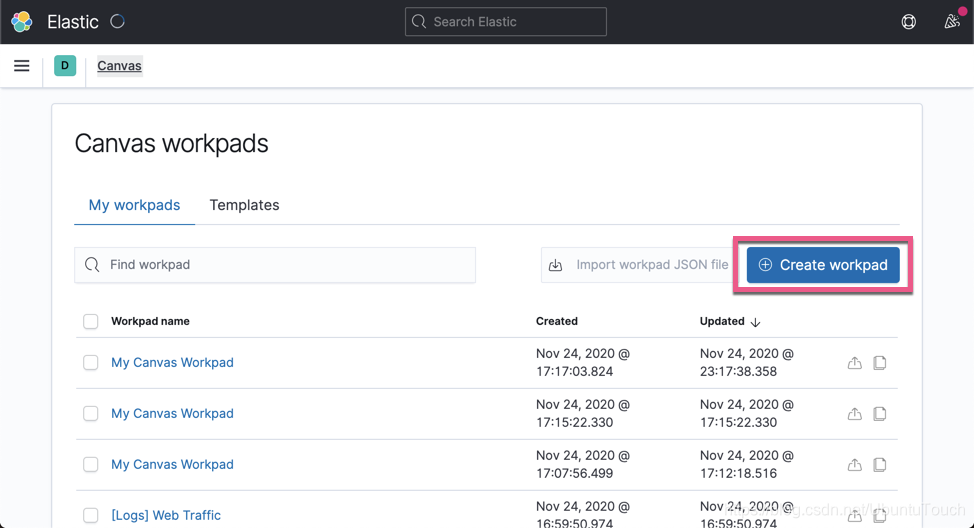Switch to the My workpads tab

point(134,205)
